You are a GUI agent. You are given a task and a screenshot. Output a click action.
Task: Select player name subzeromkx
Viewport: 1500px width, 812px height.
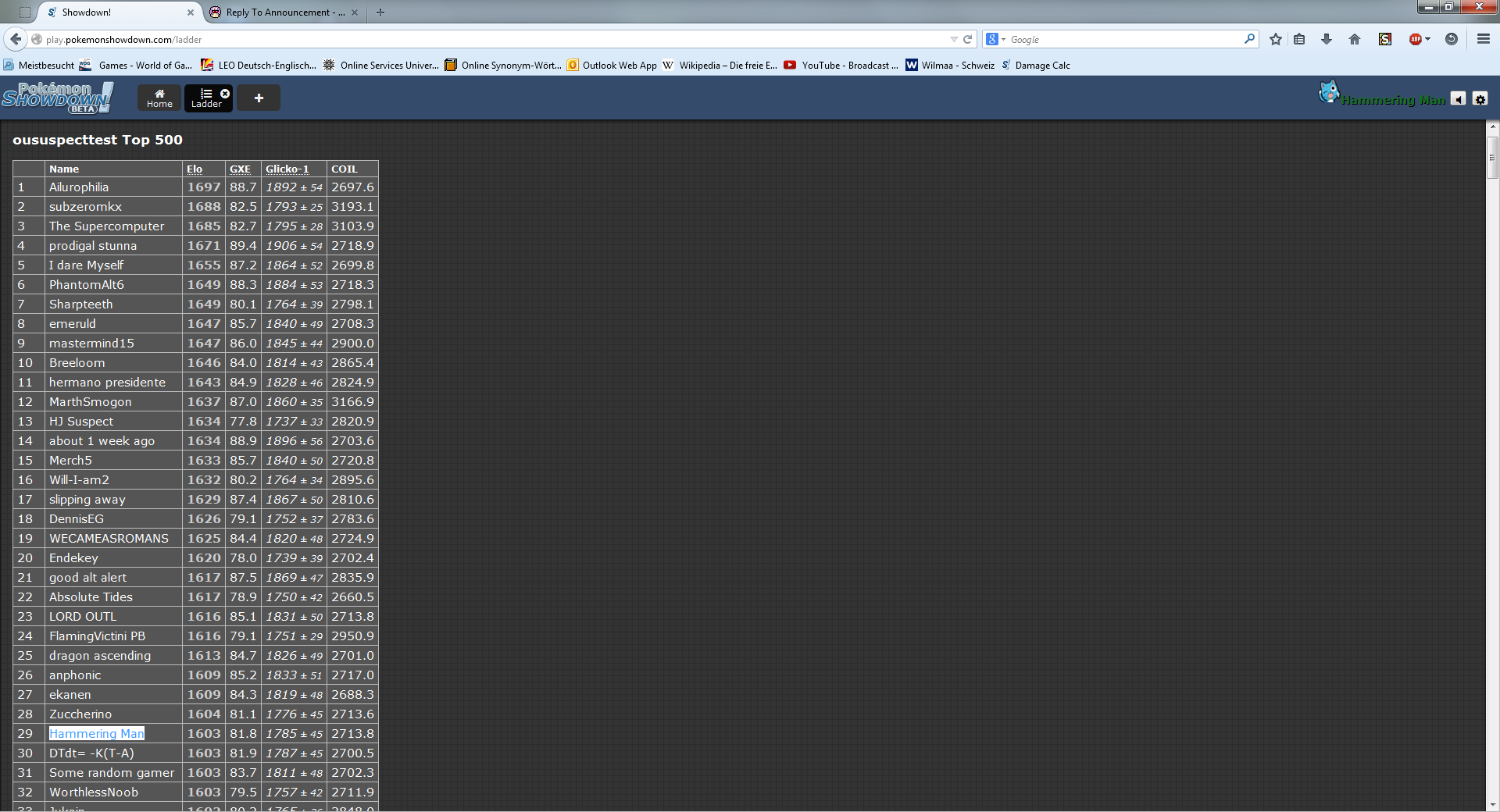(85, 207)
